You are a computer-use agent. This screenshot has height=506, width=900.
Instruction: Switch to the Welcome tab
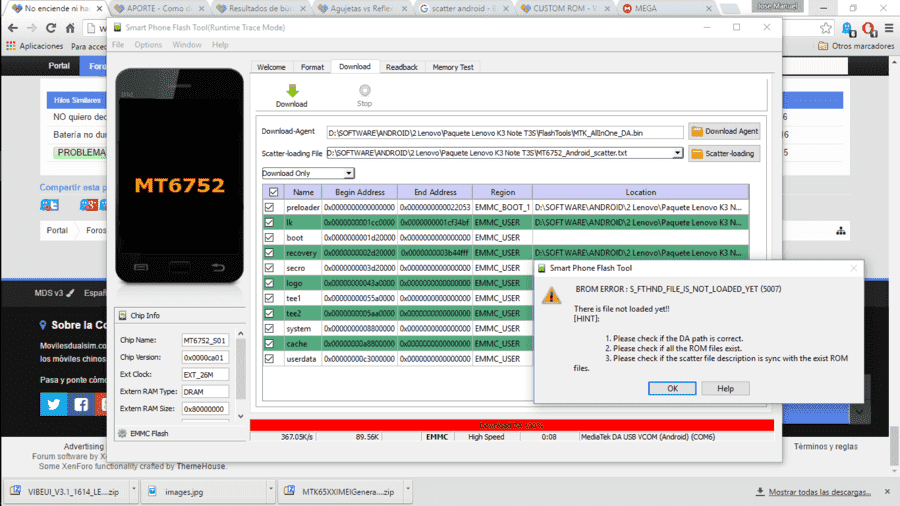(x=271, y=67)
